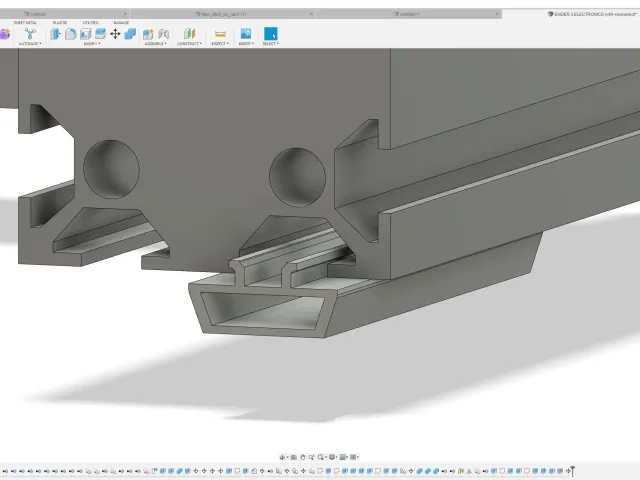This screenshot has height=480, width=640.
Task: Select the Press Pull tool
Action: 55,34
